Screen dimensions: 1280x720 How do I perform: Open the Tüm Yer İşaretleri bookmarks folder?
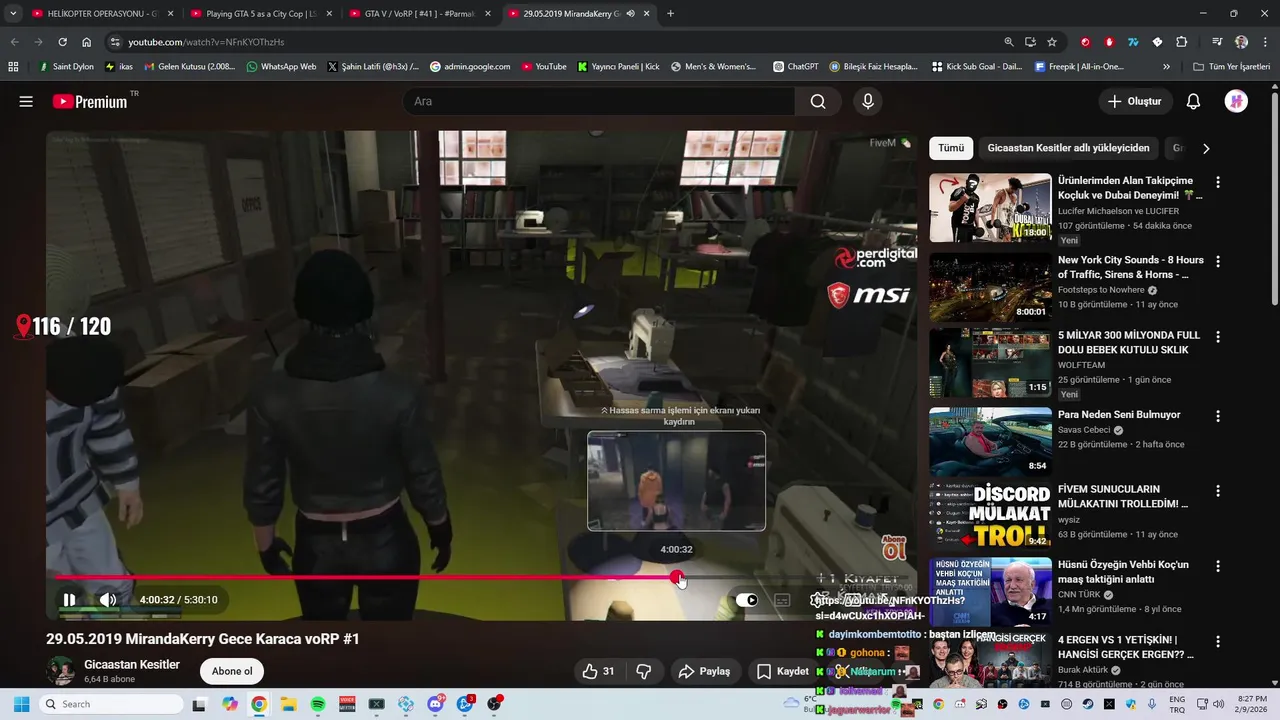pos(1232,67)
